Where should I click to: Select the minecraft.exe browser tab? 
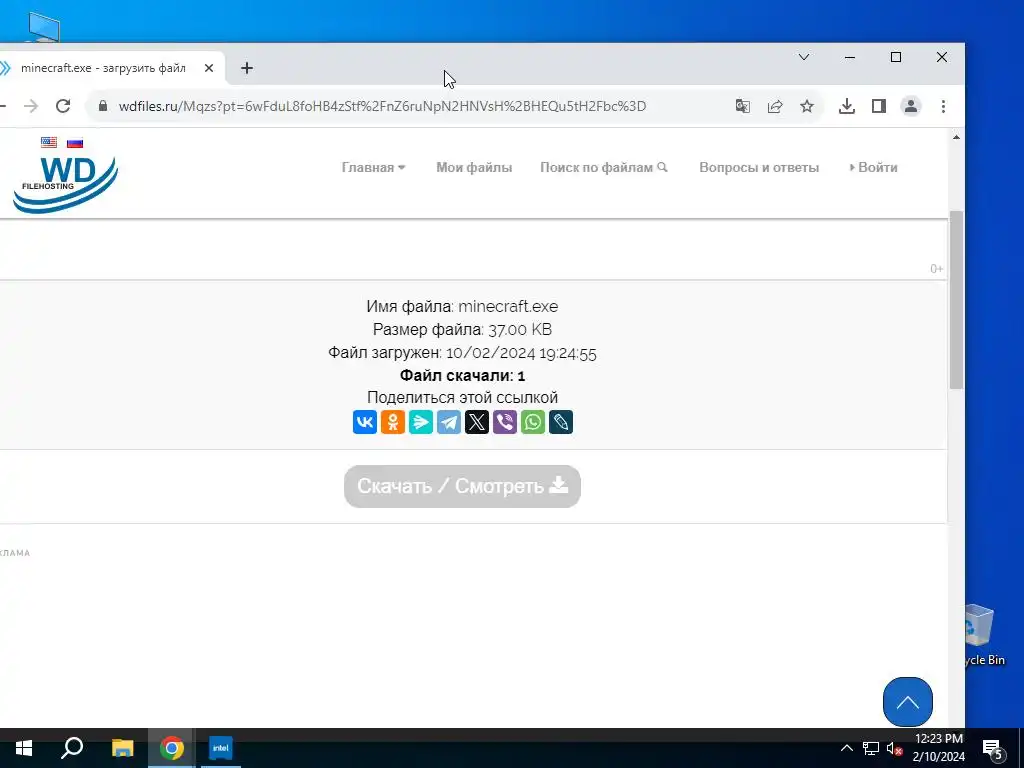click(x=103, y=68)
